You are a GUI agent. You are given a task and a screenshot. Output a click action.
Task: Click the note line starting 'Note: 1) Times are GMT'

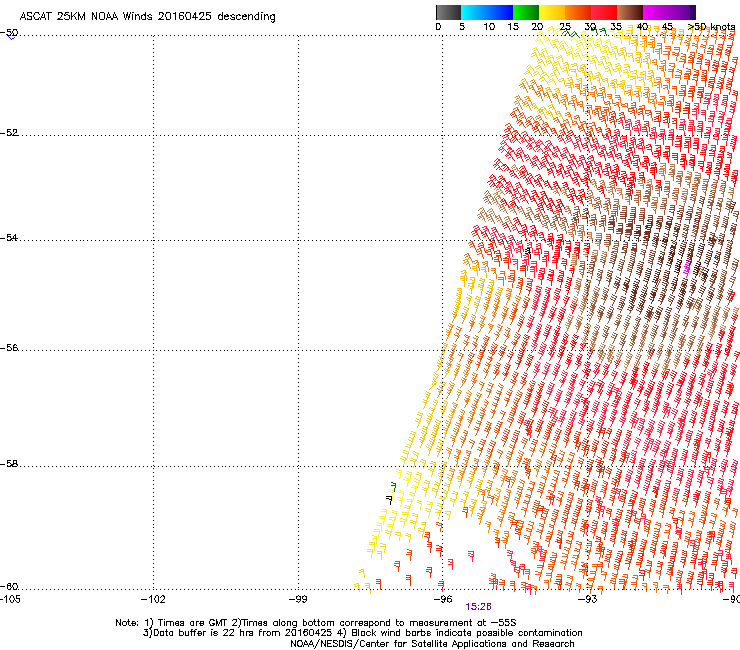click(x=316, y=623)
